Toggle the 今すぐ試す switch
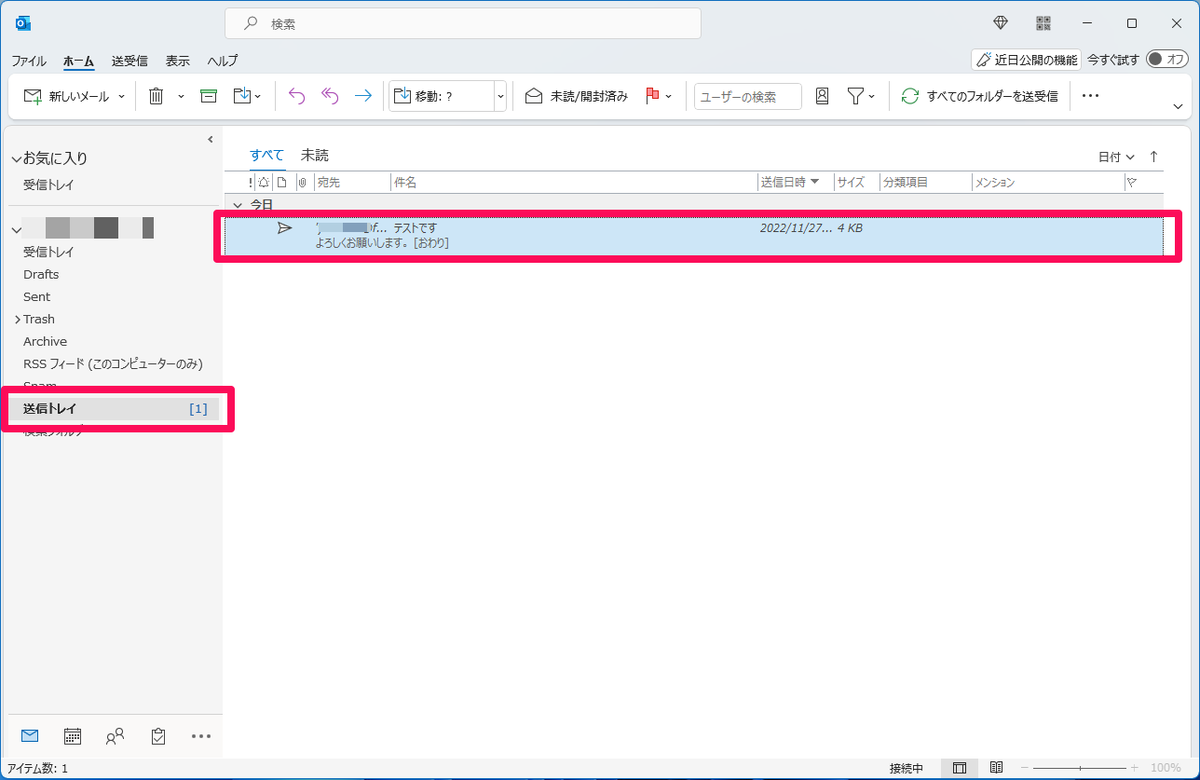This screenshot has width=1200, height=780. click(1167, 59)
